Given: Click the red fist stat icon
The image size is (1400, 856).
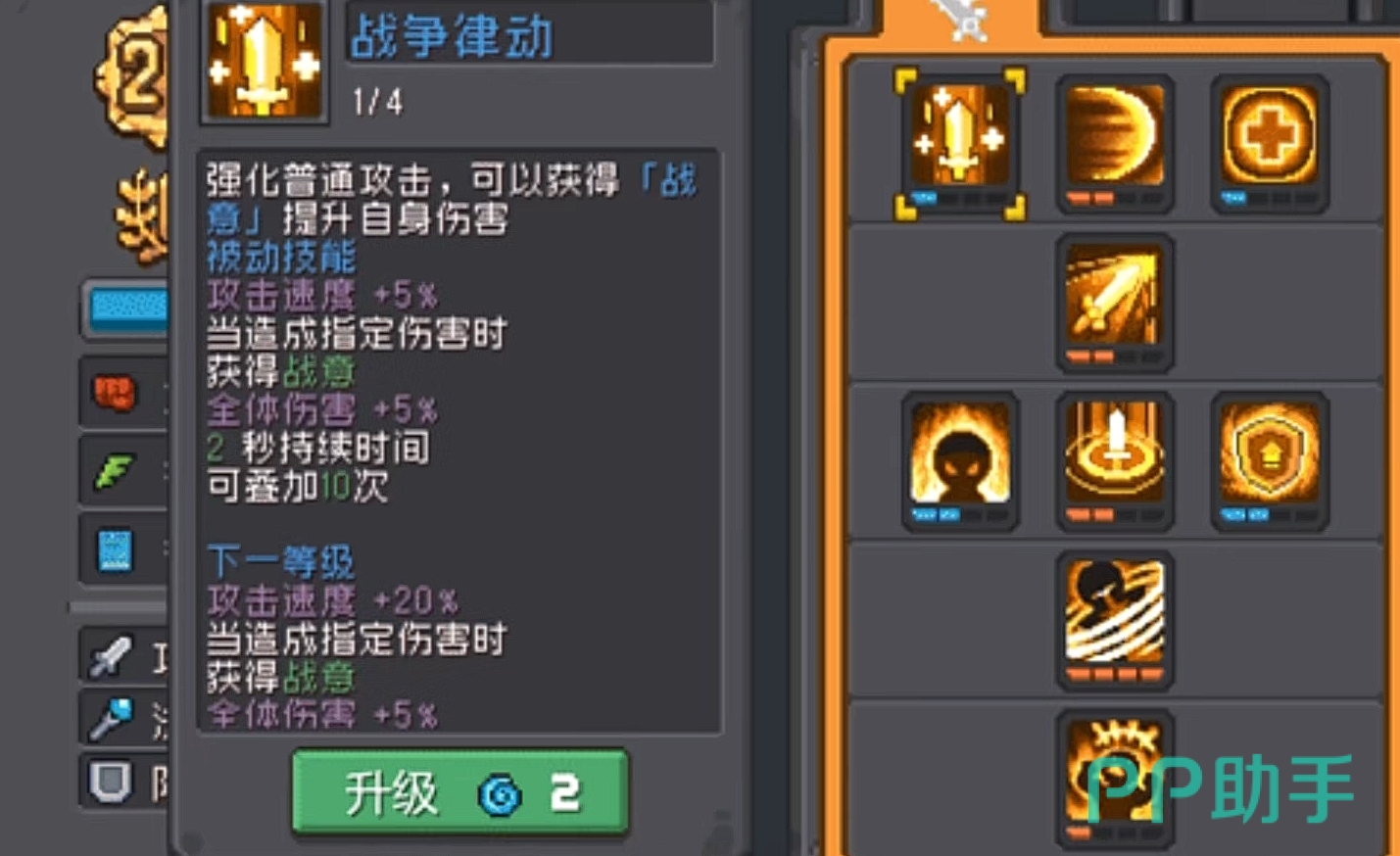Looking at the screenshot, I should point(116,394).
